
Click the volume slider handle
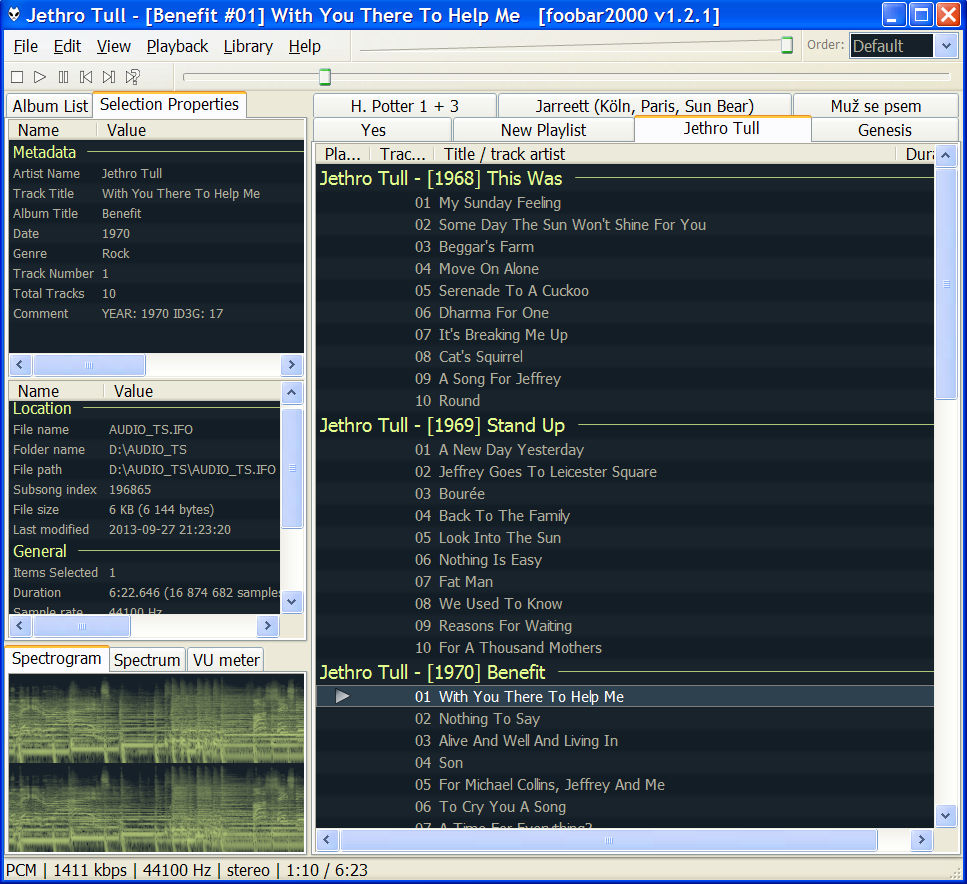pyautogui.click(x=787, y=45)
